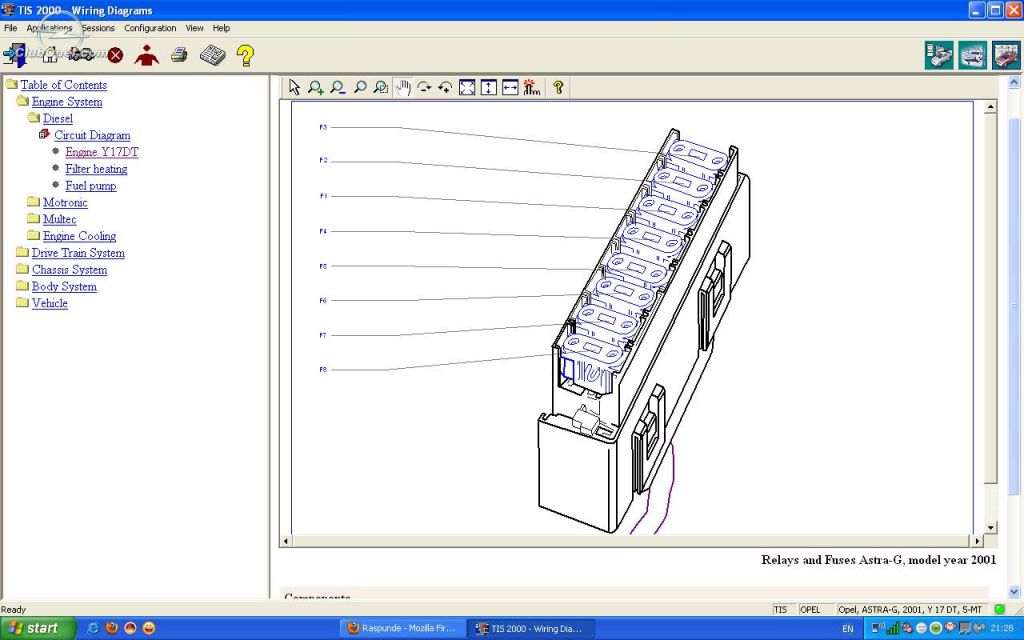Click the green signal strength tray icon
1024x640 pixels.
893,628
